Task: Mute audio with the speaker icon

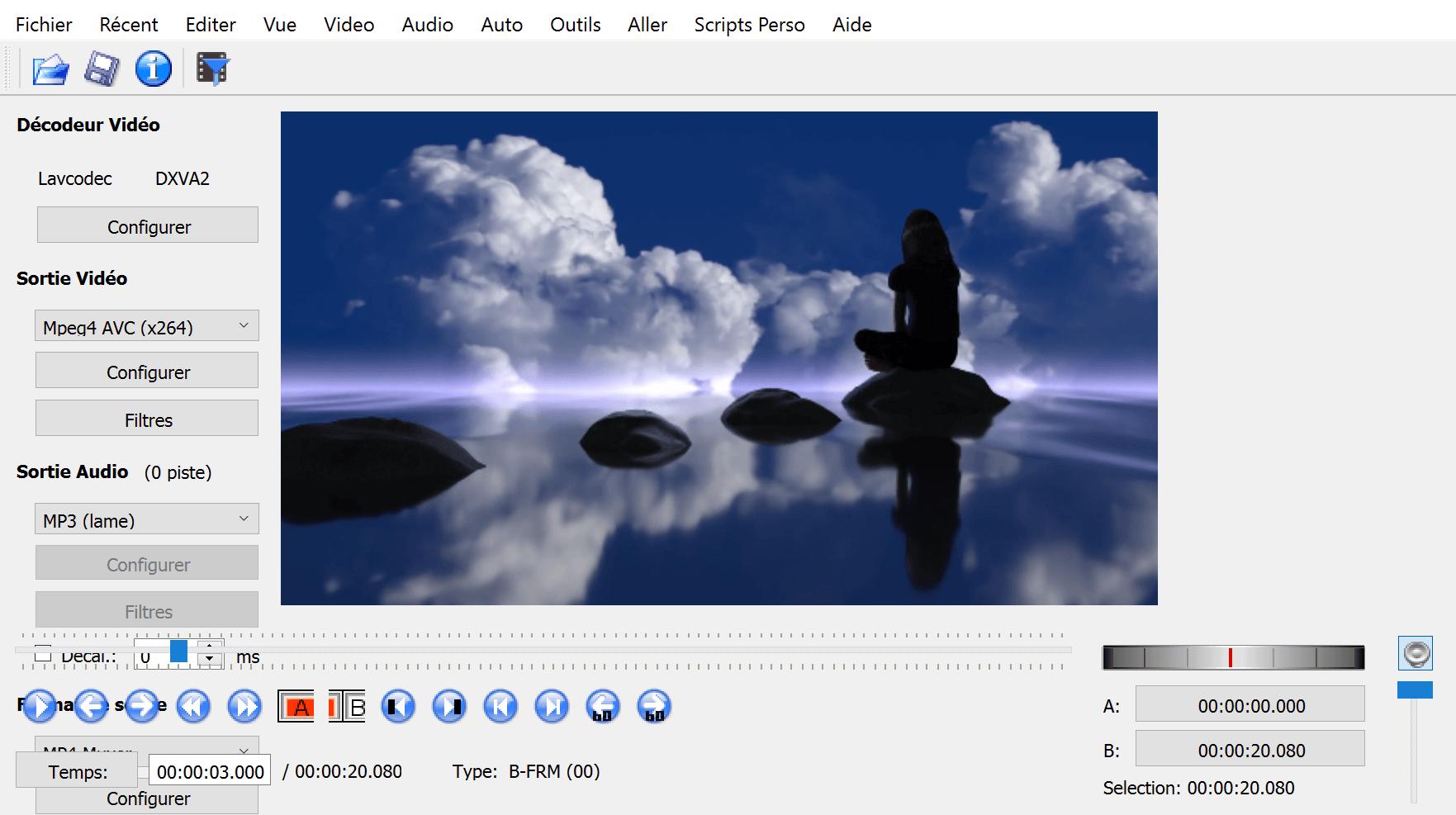Action: pyautogui.click(x=1415, y=653)
